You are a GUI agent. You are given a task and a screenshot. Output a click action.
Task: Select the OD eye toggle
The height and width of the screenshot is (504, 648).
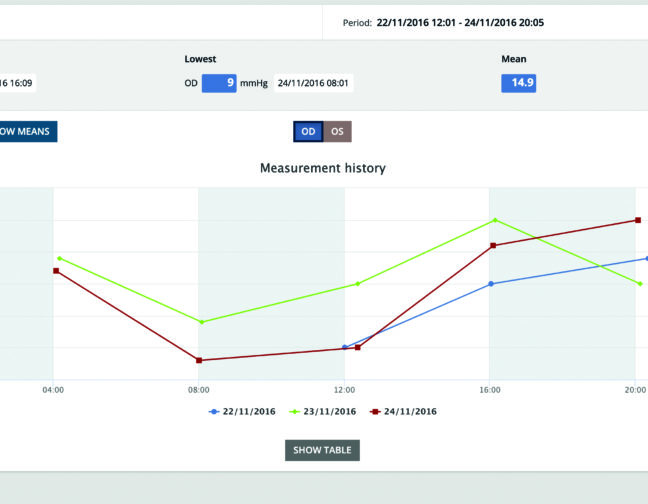(308, 132)
